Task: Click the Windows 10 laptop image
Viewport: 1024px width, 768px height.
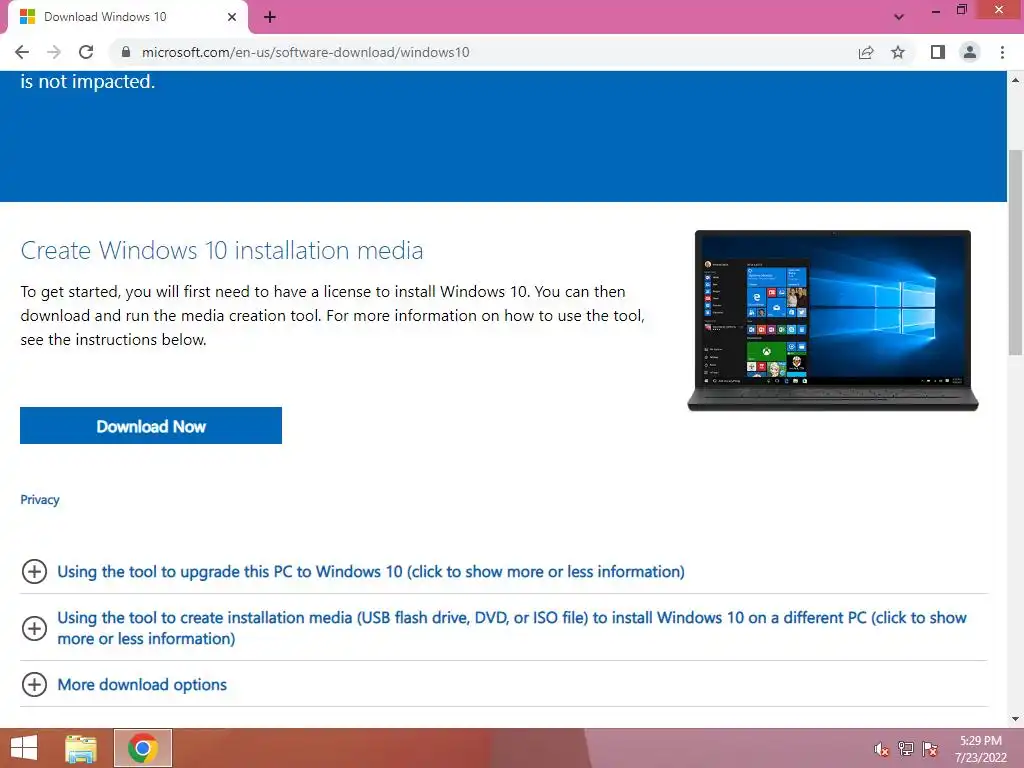Action: coord(833,321)
